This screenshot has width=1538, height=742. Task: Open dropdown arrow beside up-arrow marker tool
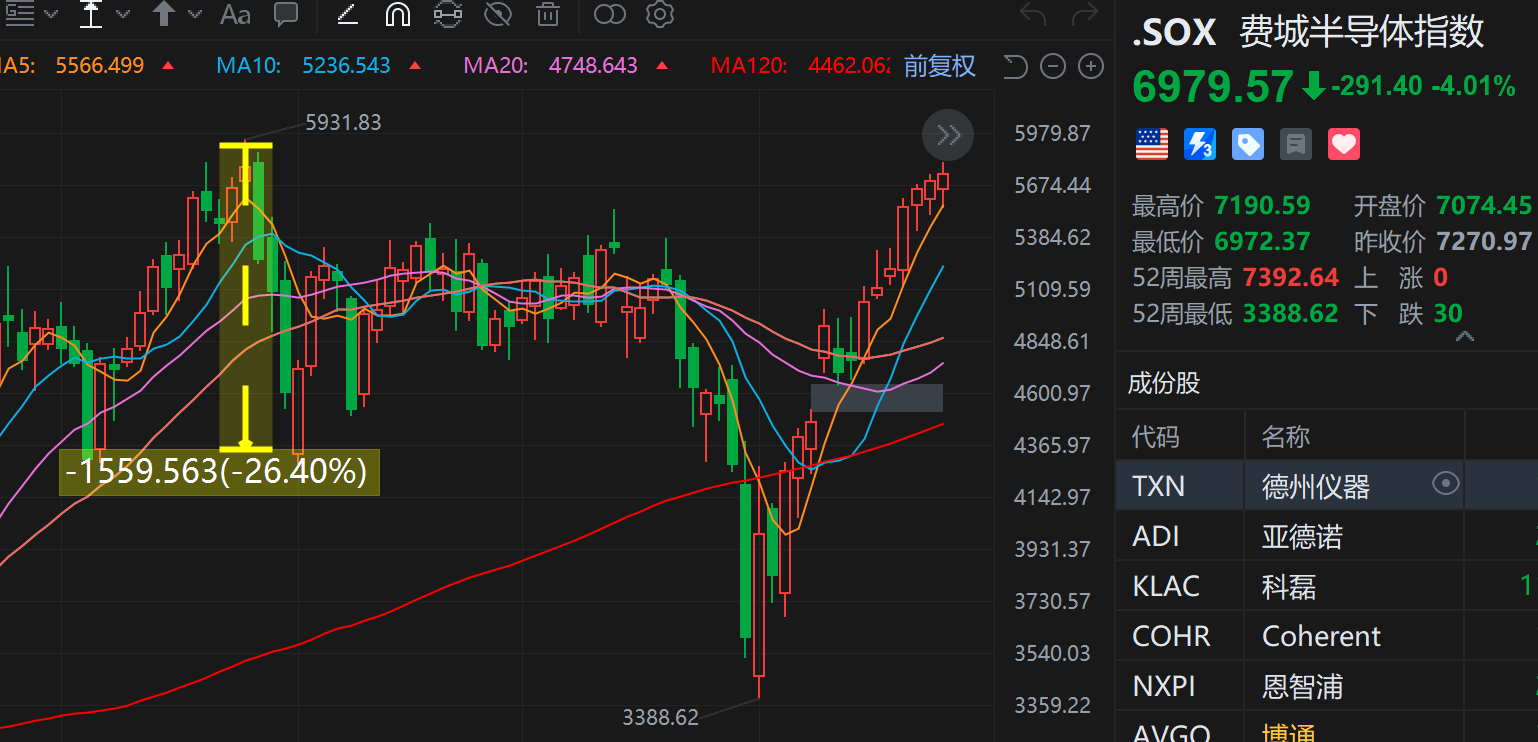[x=195, y=14]
